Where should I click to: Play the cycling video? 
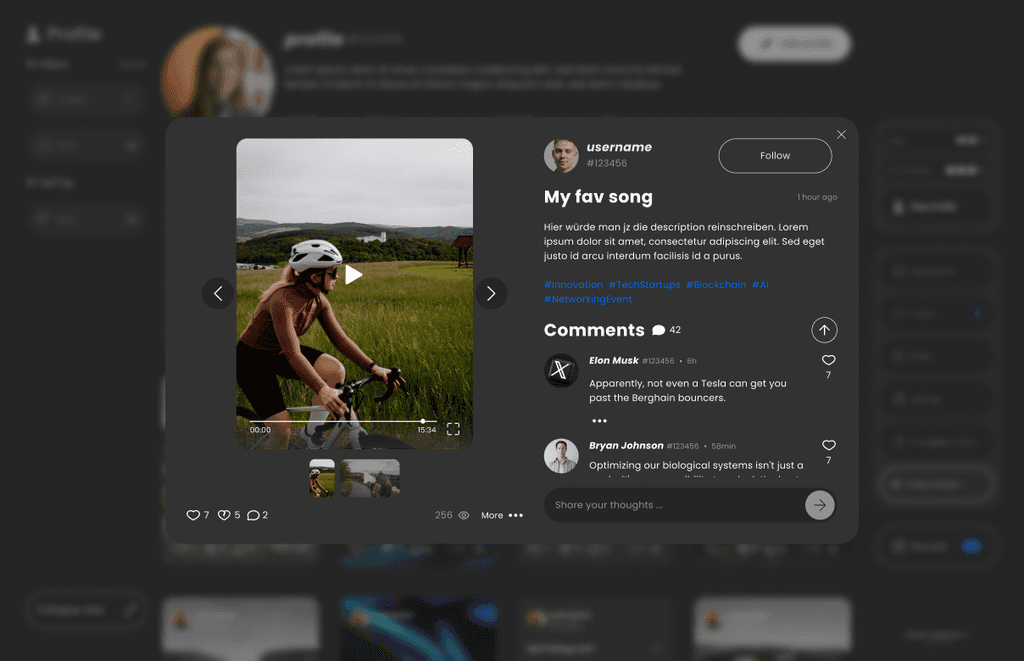point(353,275)
